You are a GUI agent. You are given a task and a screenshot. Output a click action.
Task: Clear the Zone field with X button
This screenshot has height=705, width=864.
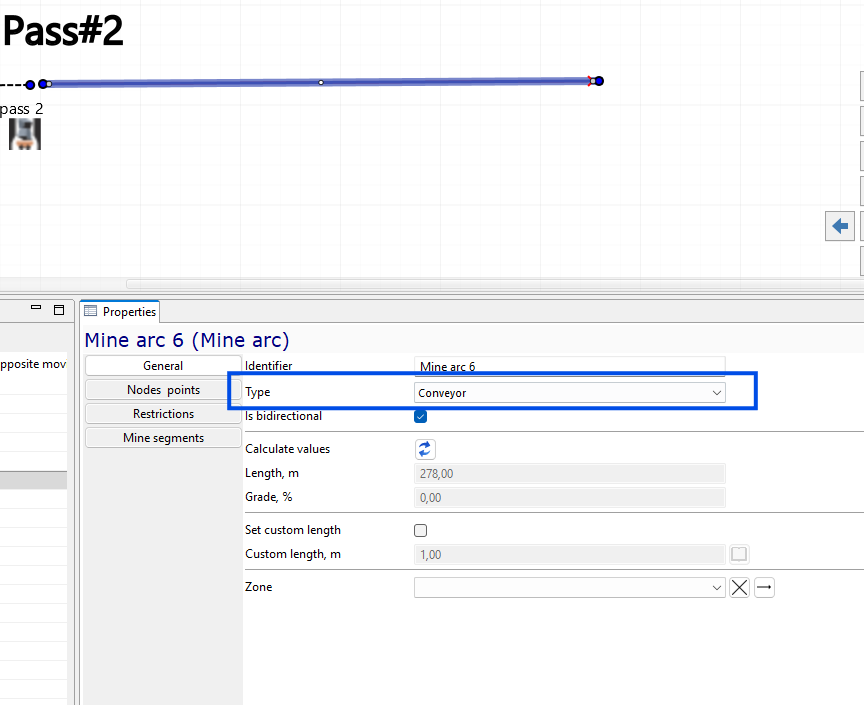739,588
